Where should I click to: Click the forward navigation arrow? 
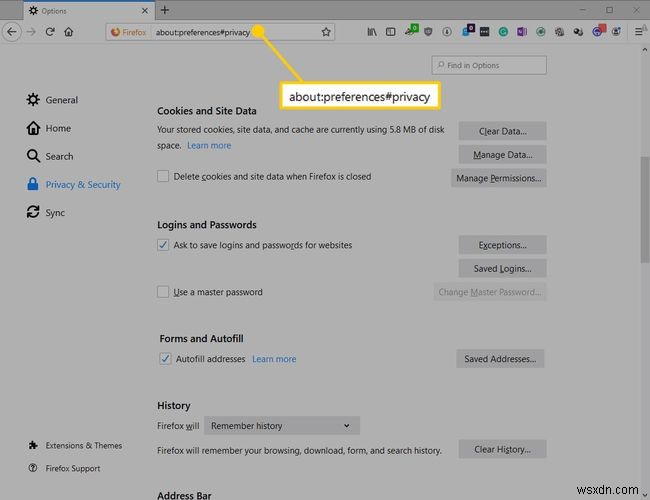point(31,32)
